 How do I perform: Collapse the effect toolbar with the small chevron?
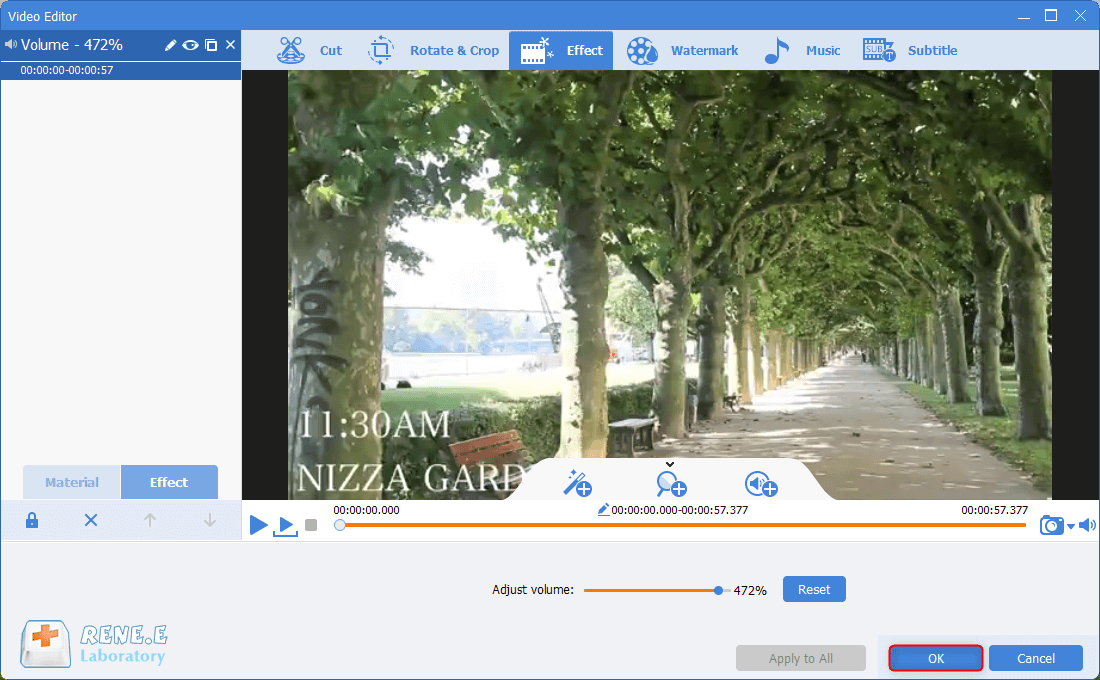pos(670,464)
